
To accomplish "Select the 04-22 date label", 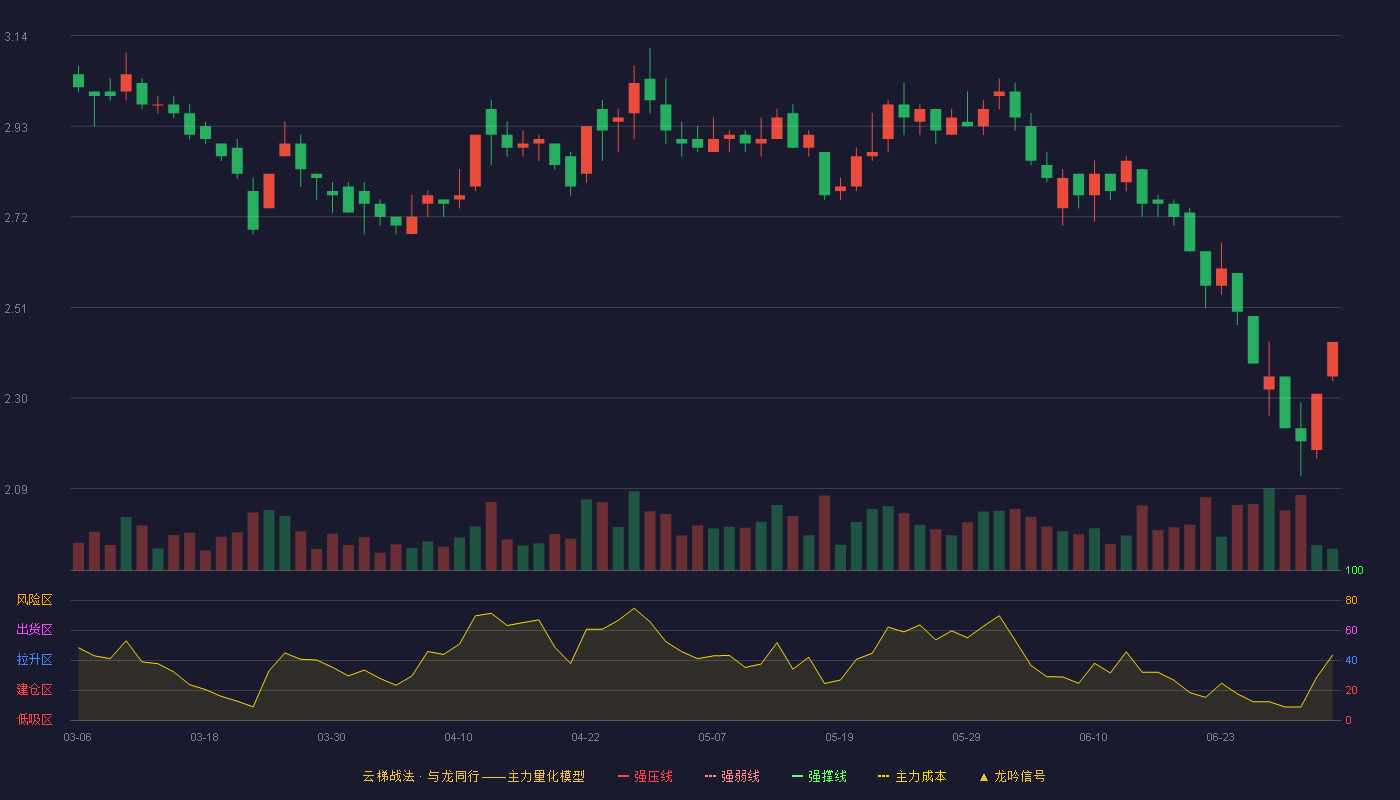I will pyautogui.click(x=585, y=737).
